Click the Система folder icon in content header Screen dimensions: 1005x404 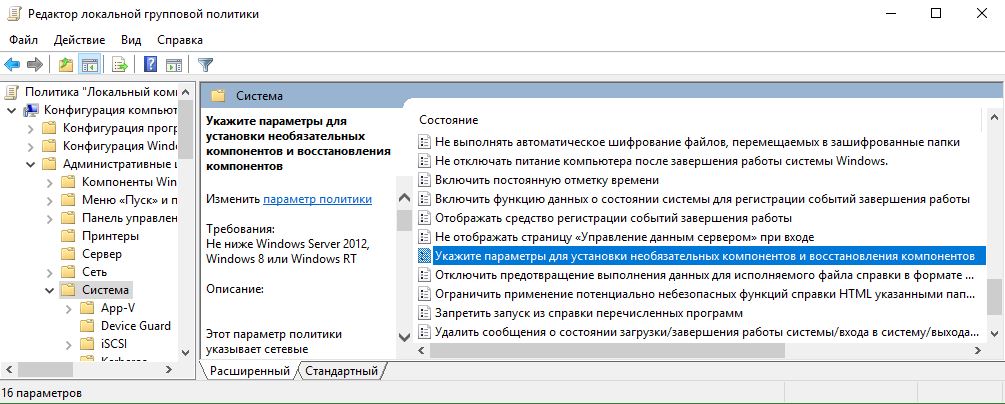[x=218, y=96]
